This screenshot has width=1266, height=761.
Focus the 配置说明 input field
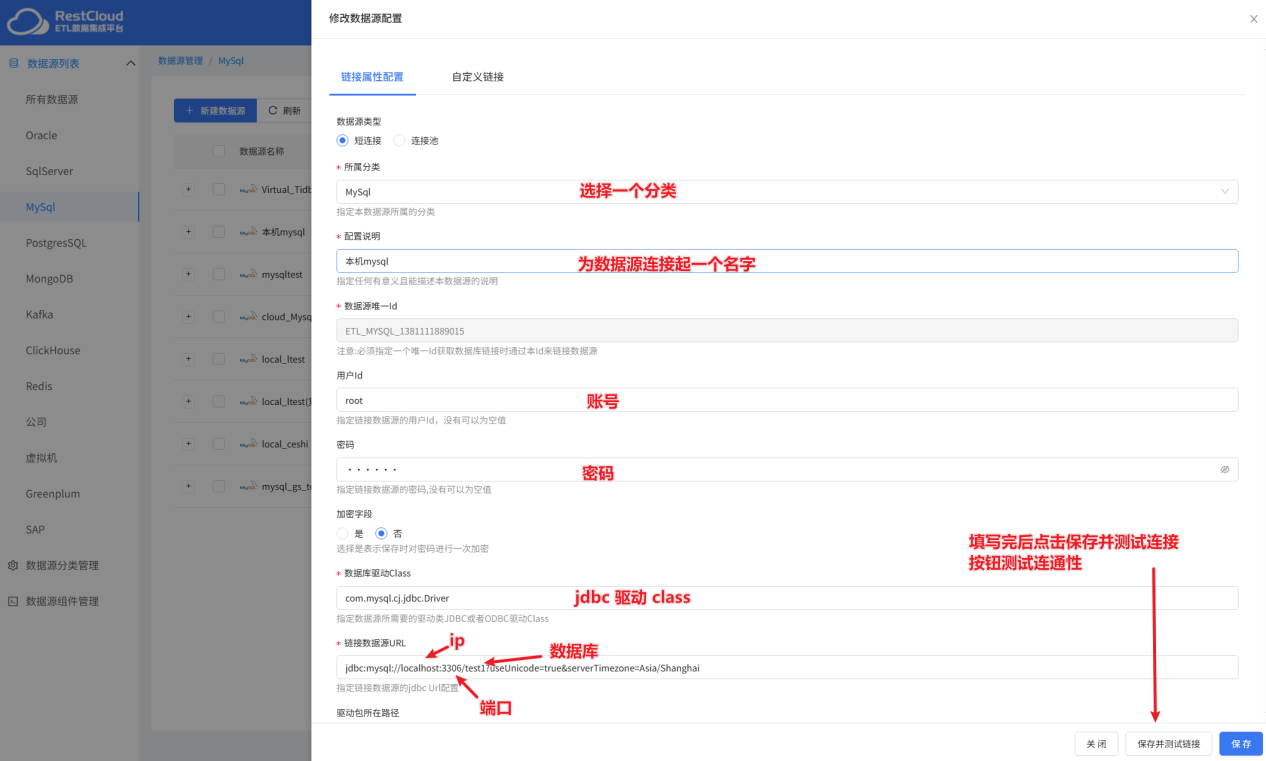point(787,261)
